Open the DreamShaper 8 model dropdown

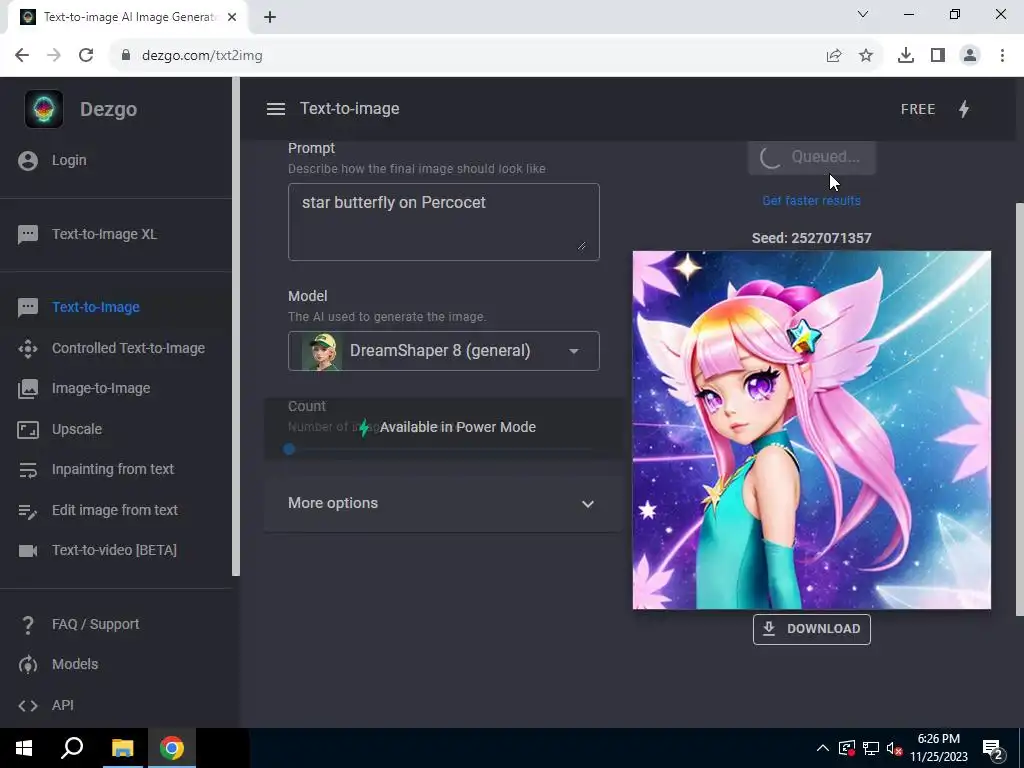tap(444, 351)
